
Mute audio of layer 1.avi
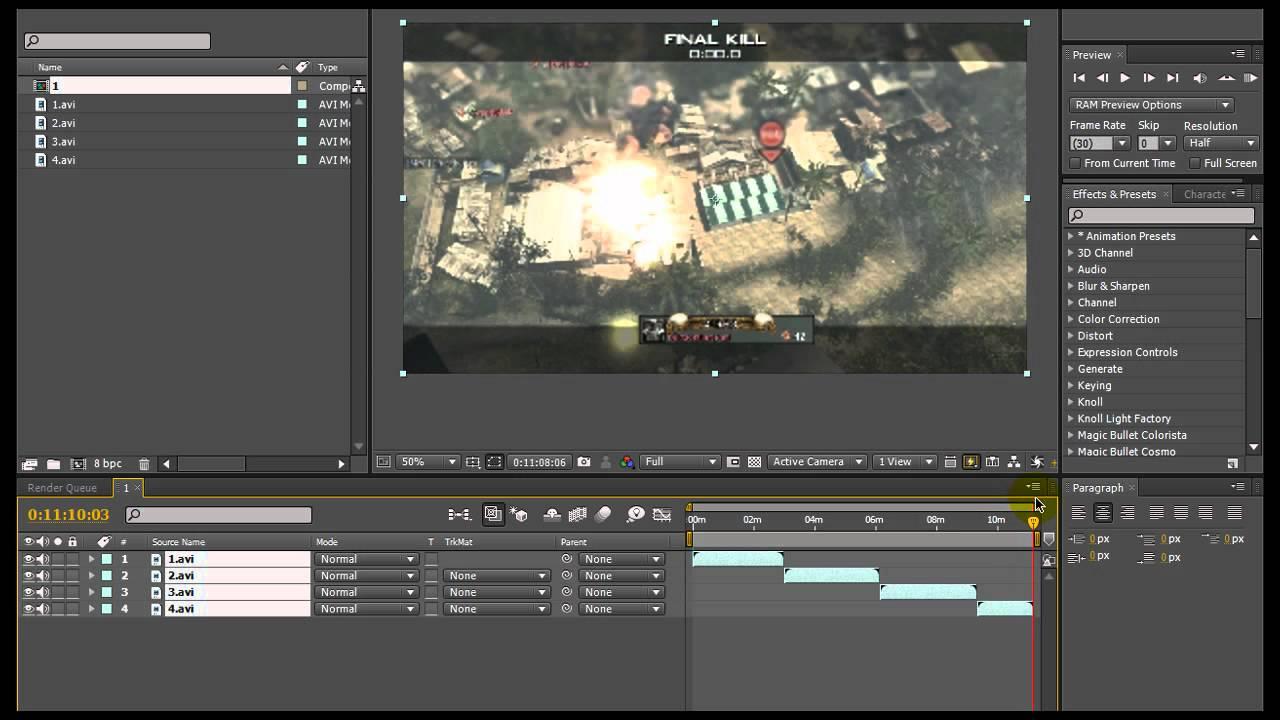(x=42, y=559)
